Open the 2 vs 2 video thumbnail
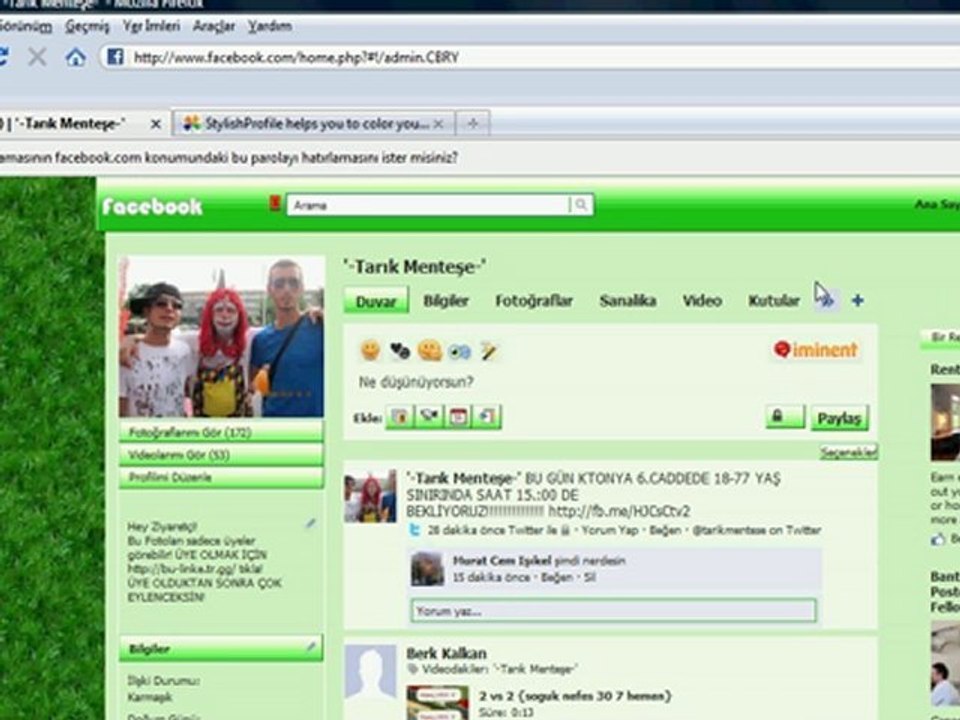Viewport: 960px width, 720px height. point(437,702)
